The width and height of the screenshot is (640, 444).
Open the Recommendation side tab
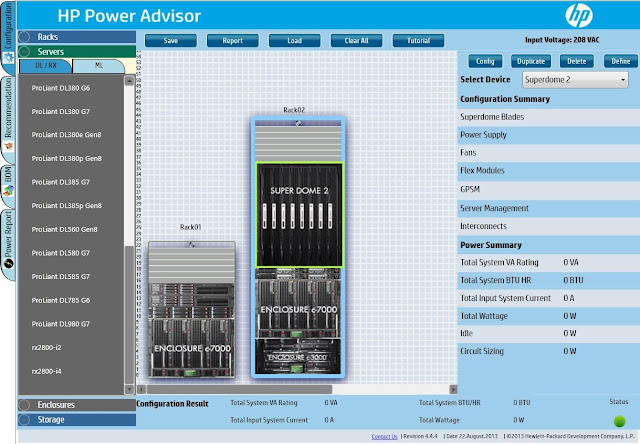pyautogui.click(x=8, y=119)
